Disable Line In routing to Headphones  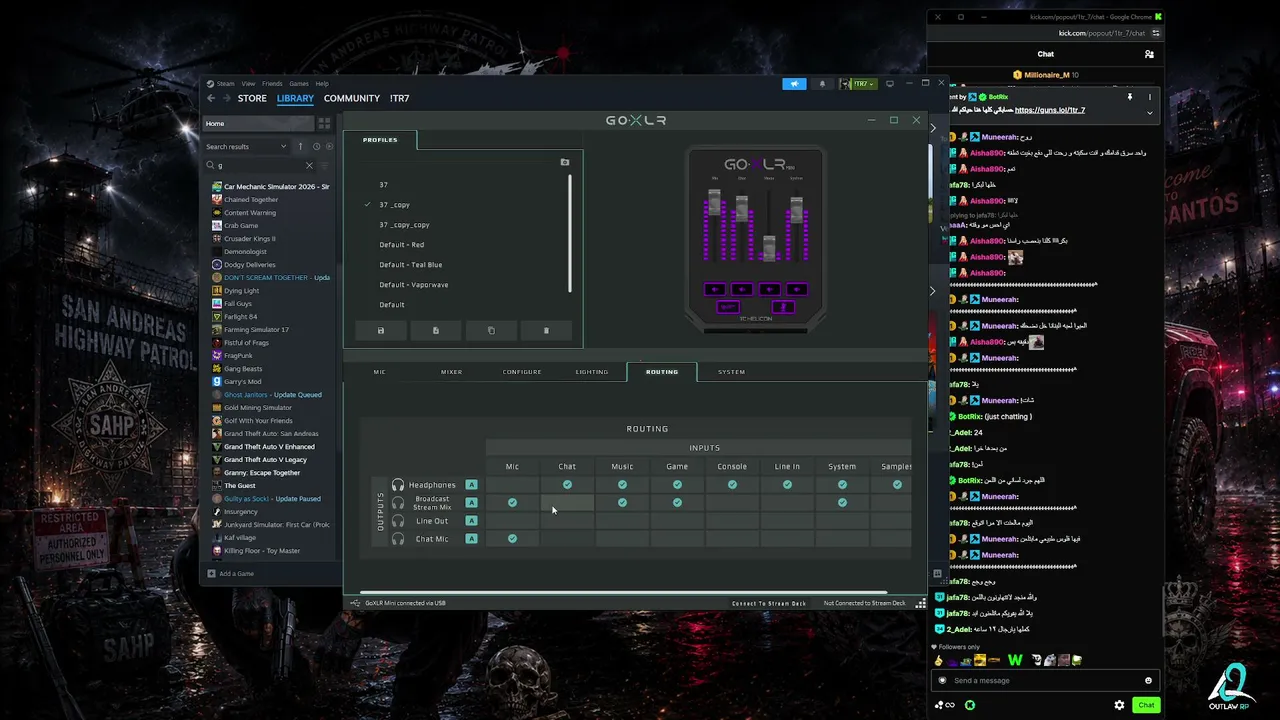point(787,485)
